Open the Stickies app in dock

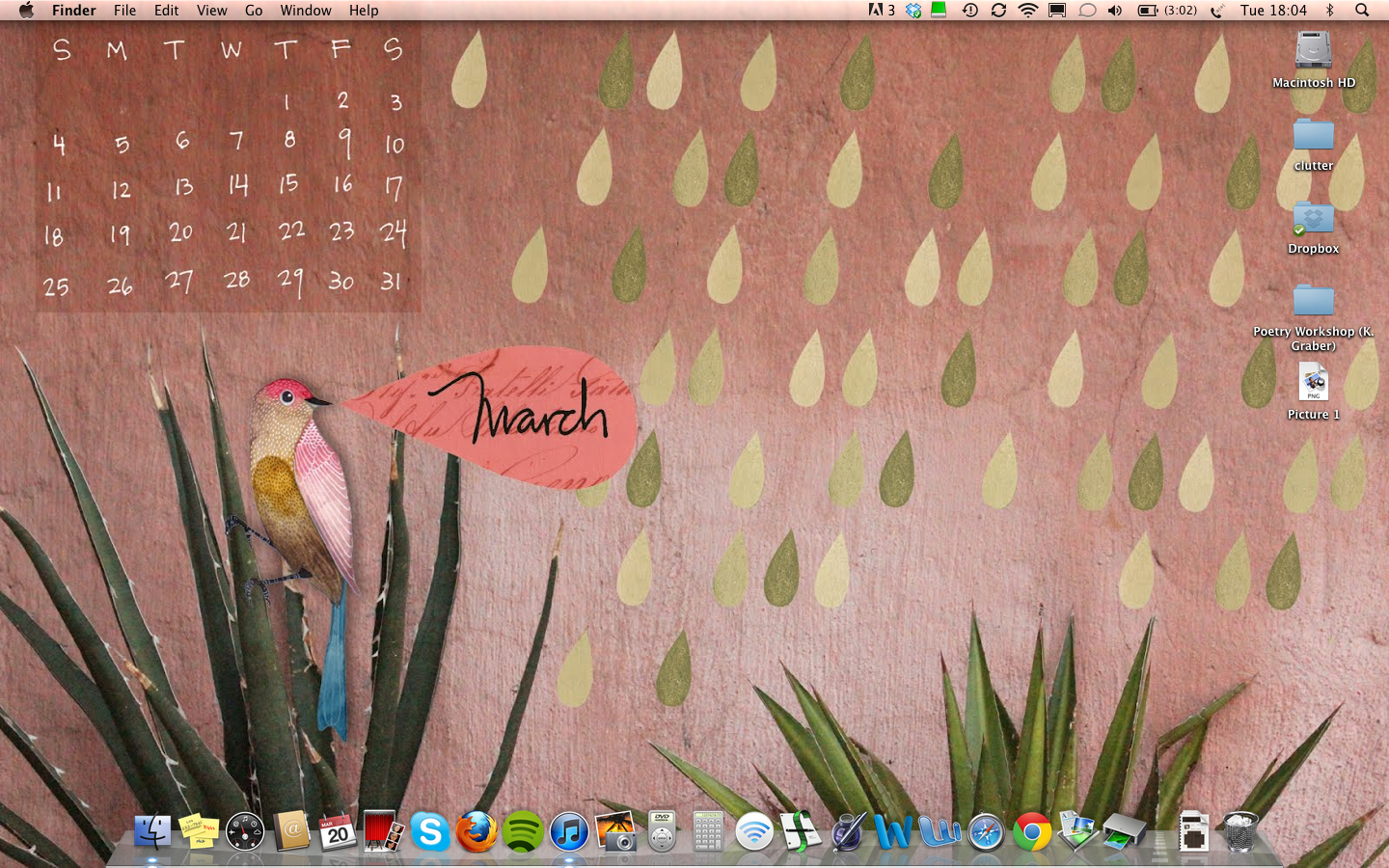coord(199,831)
